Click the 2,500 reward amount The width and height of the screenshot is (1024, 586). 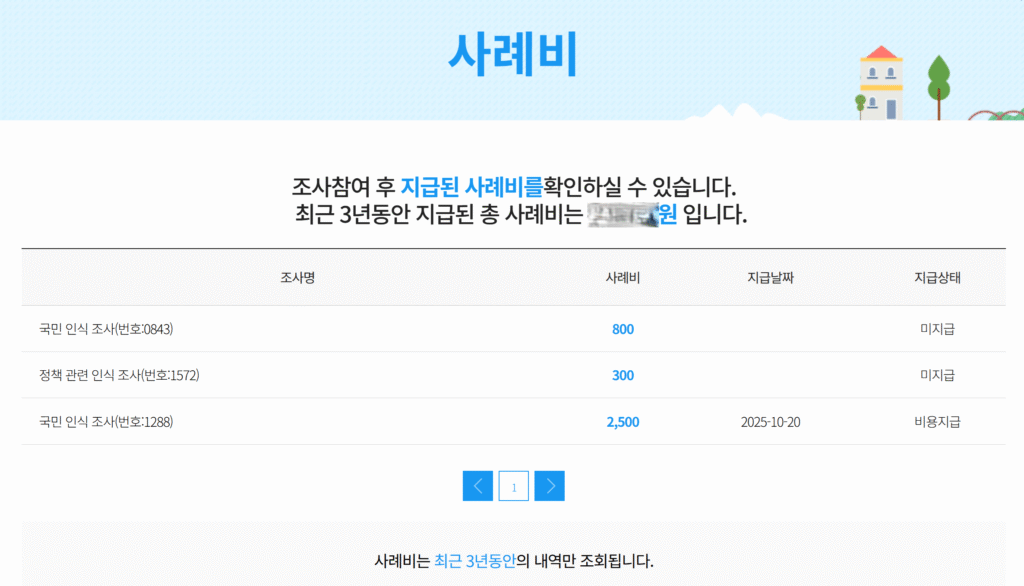click(622, 422)
